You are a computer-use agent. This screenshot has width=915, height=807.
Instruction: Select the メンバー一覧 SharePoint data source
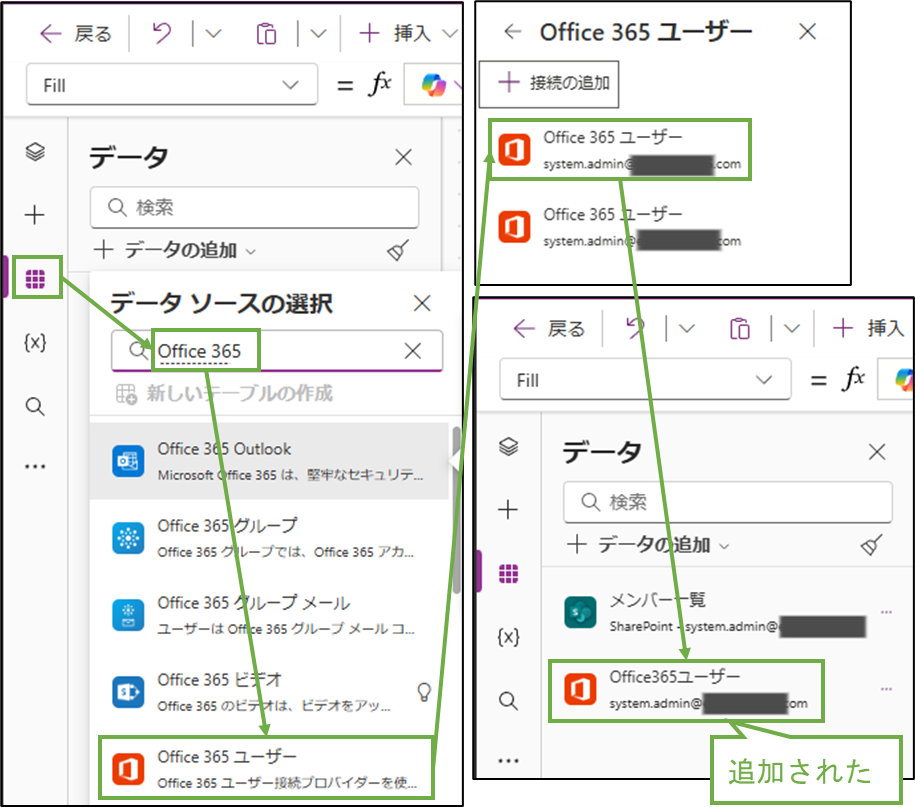(x=715, y=613)
